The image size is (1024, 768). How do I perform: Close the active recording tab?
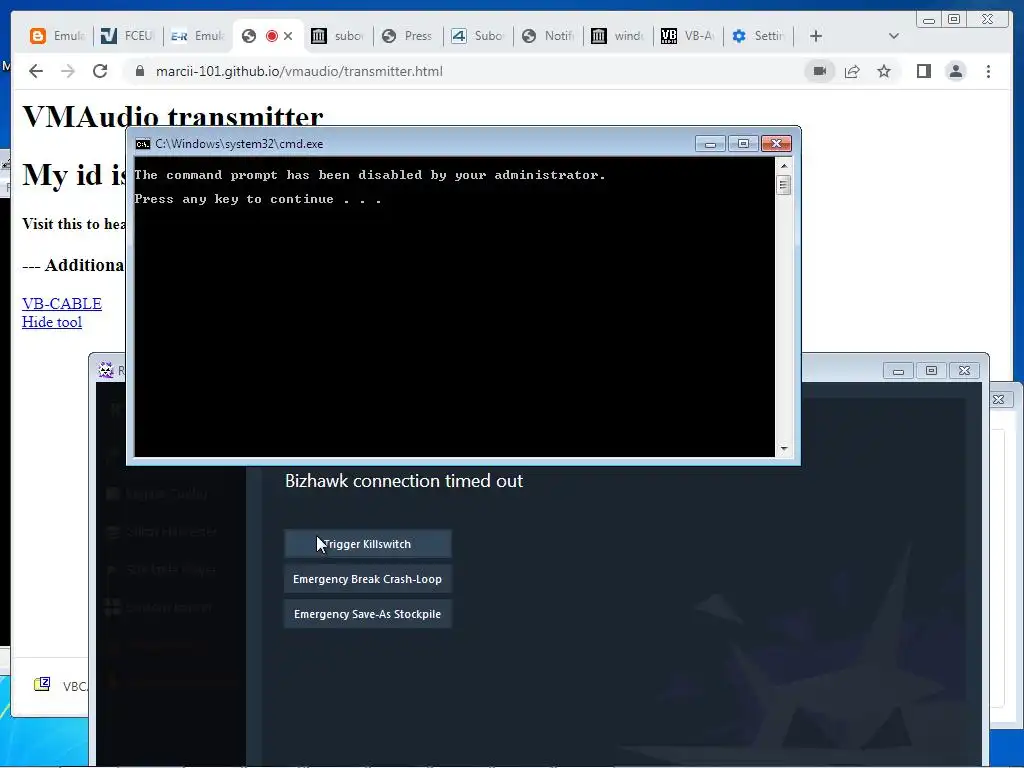tap(288, 36)
